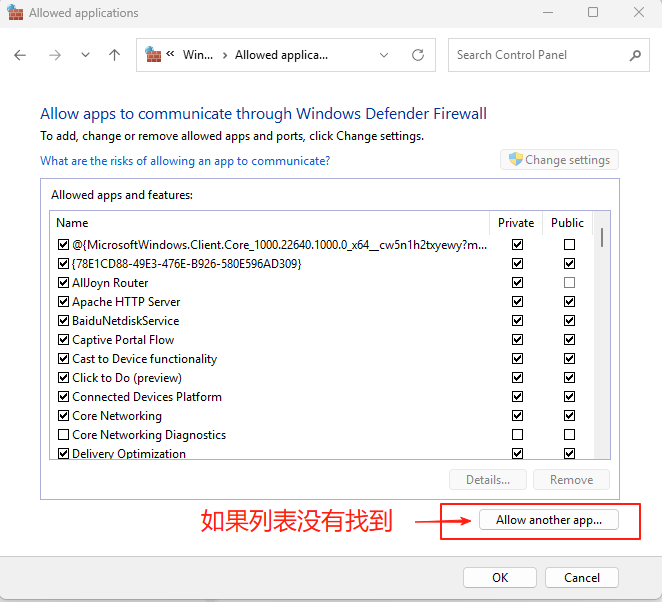Toggle Private checkbox for AllJoyn Router

(517, 282)
